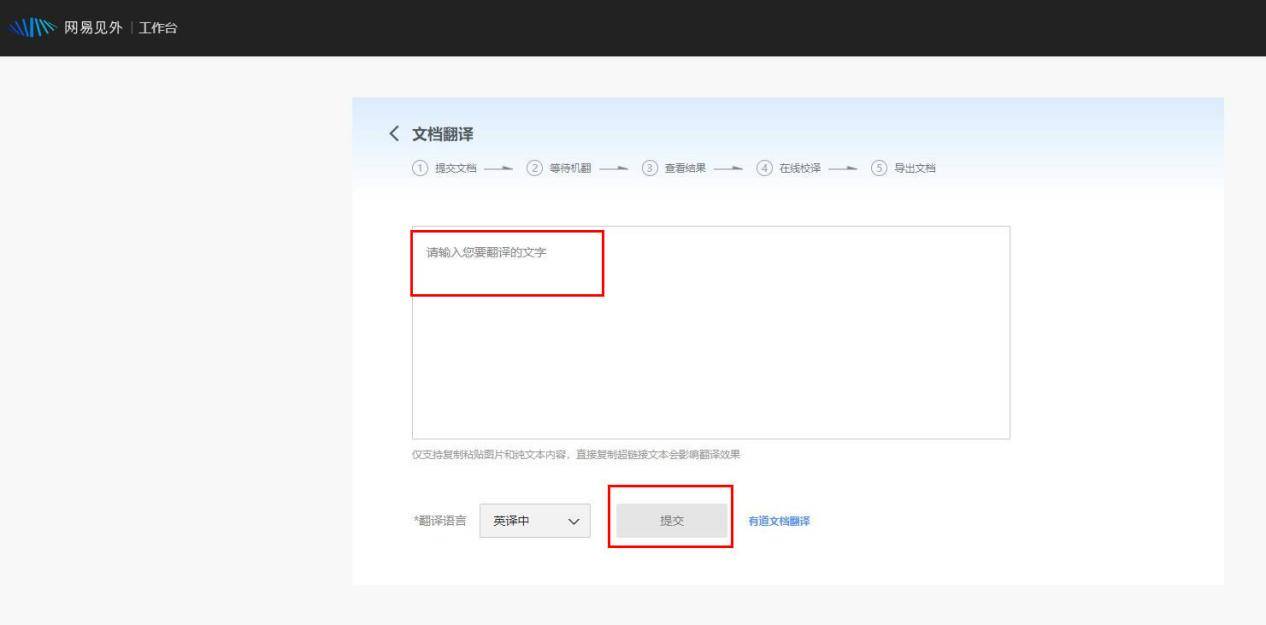Click the 提交 submit button

pyautogui.click(x=672, y=521)
